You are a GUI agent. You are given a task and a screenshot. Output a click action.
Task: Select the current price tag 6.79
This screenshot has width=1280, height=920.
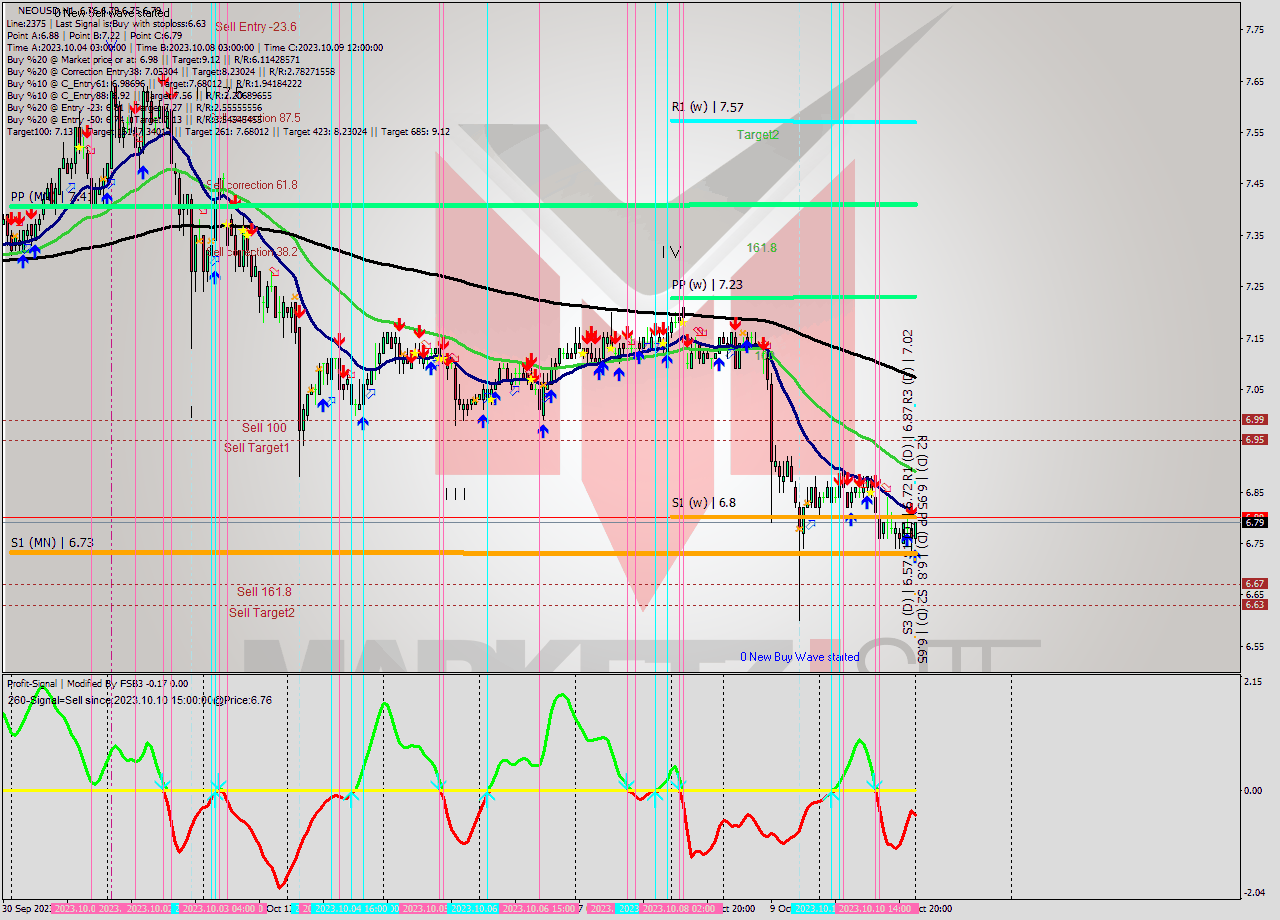[x=1255, y=522]
